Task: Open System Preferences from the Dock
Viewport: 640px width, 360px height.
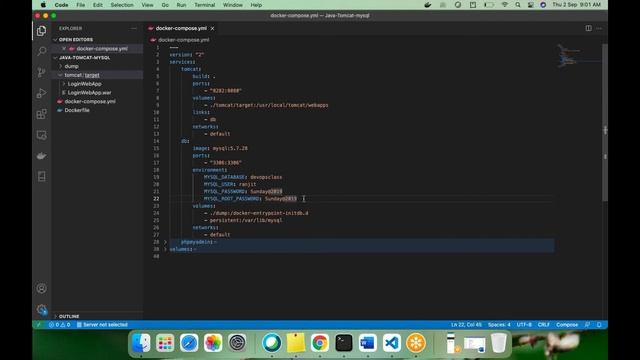Action: point(237,342)
